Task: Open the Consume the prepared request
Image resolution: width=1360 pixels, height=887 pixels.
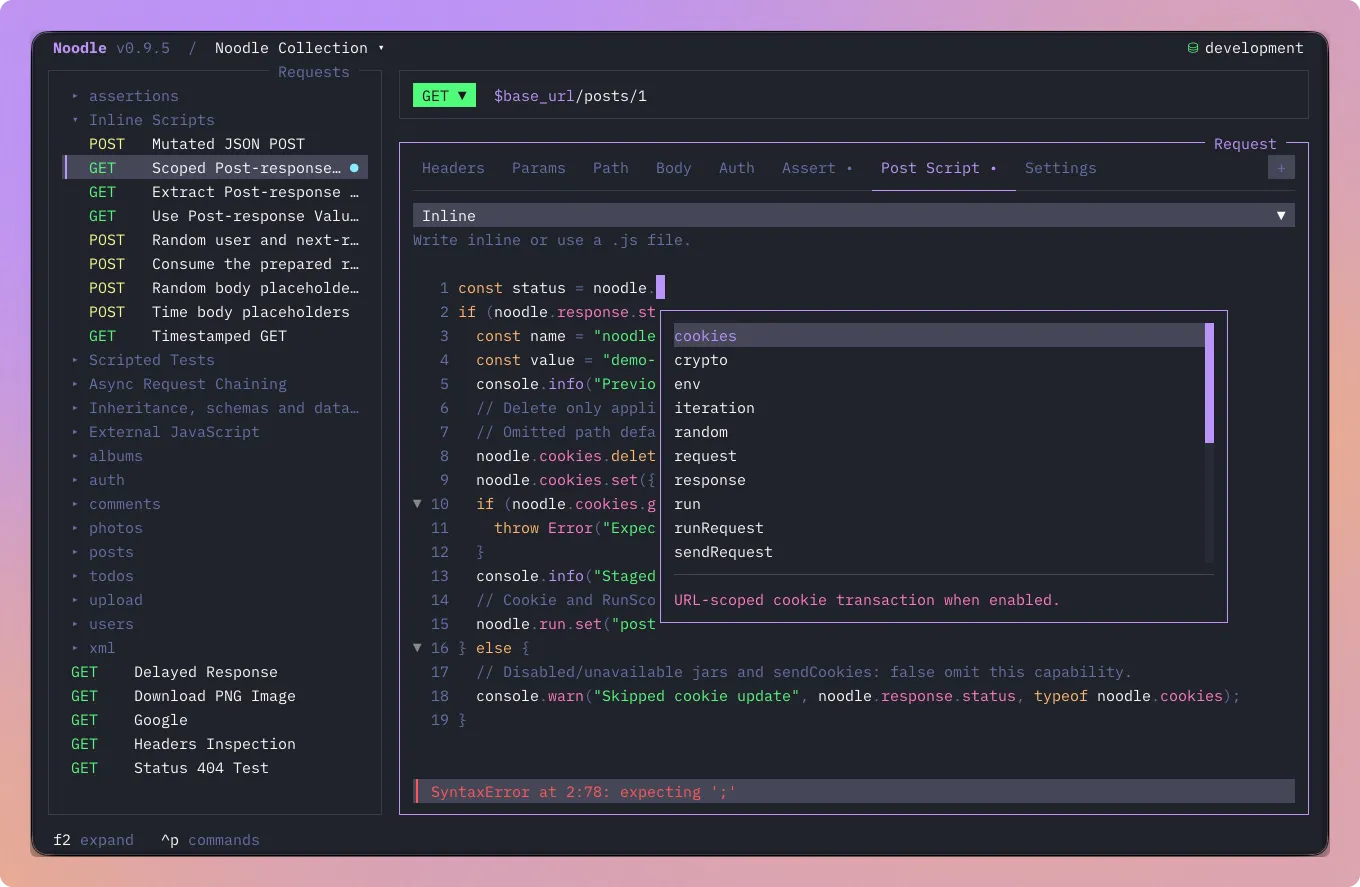Action: tap(215, 264)
